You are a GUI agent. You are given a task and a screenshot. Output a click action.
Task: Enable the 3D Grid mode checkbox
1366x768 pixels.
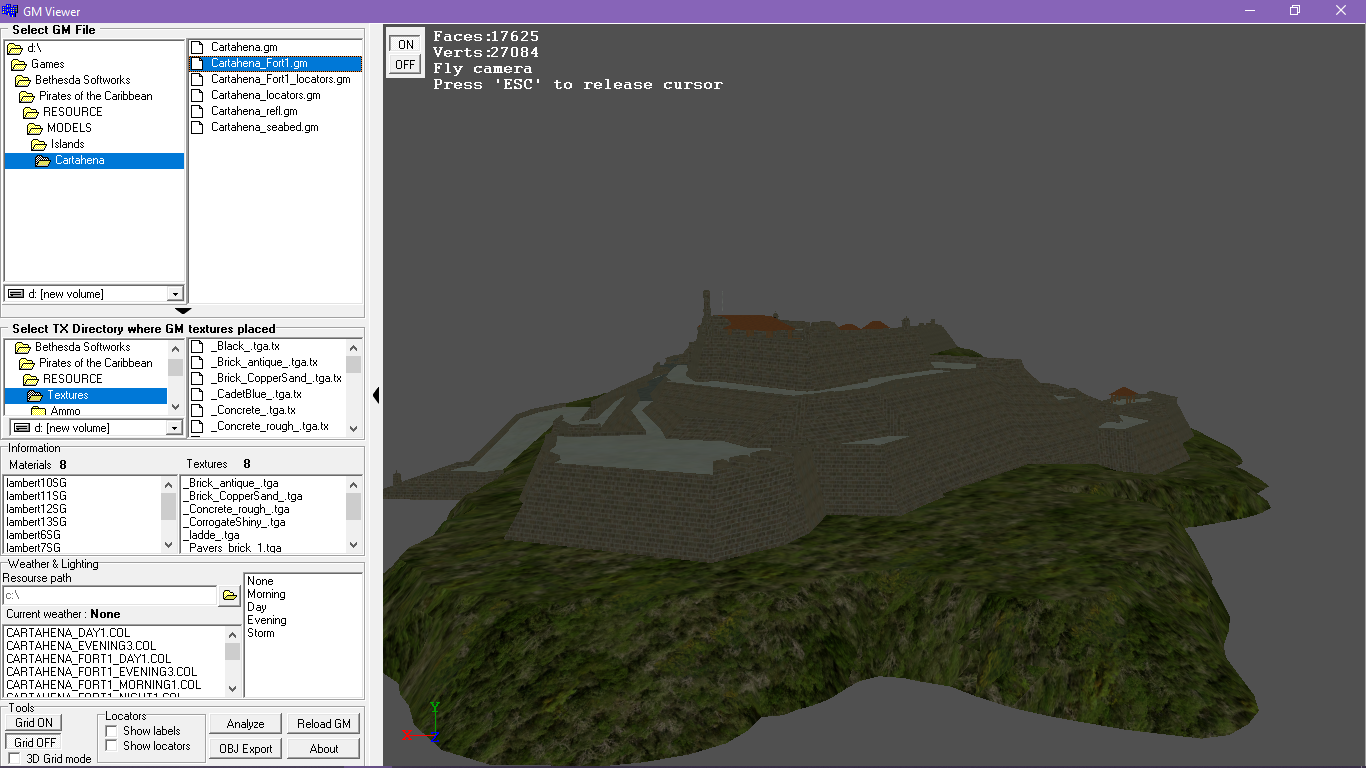[14, 759]
